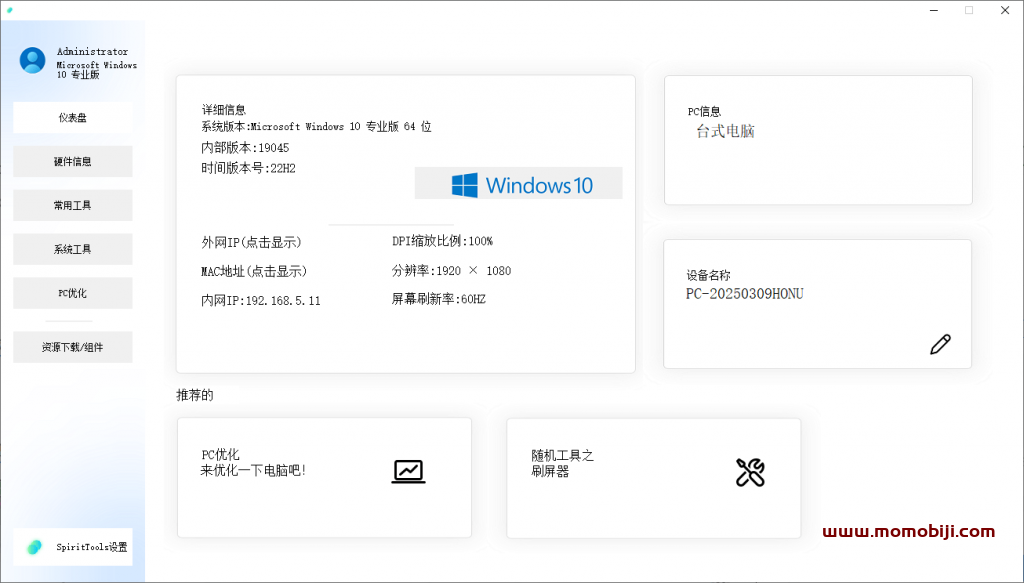Click the 内部版本:19045 text

[245, 148]
